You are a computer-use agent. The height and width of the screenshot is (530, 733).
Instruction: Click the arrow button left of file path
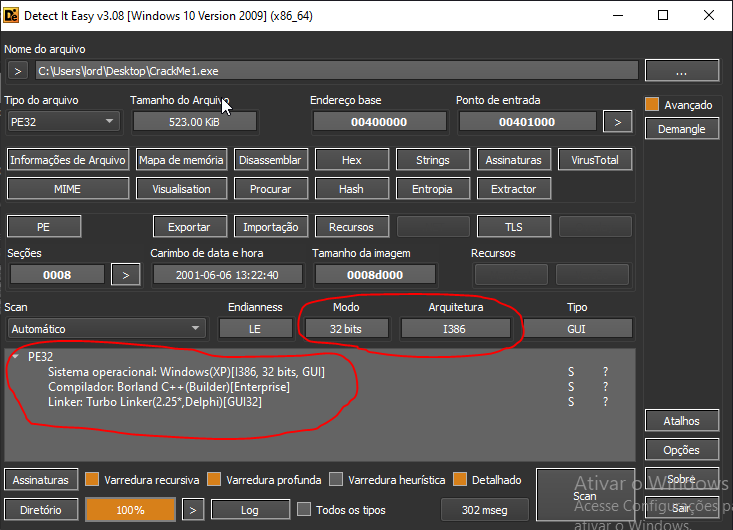point(18,71)
